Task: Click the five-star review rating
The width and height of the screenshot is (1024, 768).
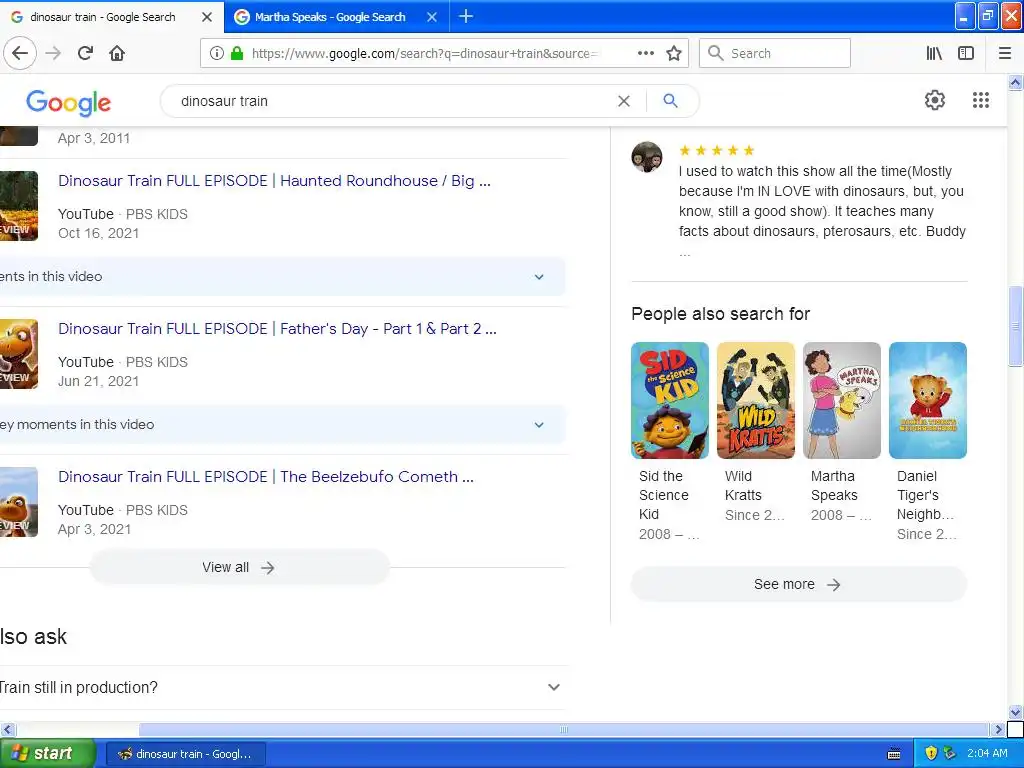Action: [716, 151]
